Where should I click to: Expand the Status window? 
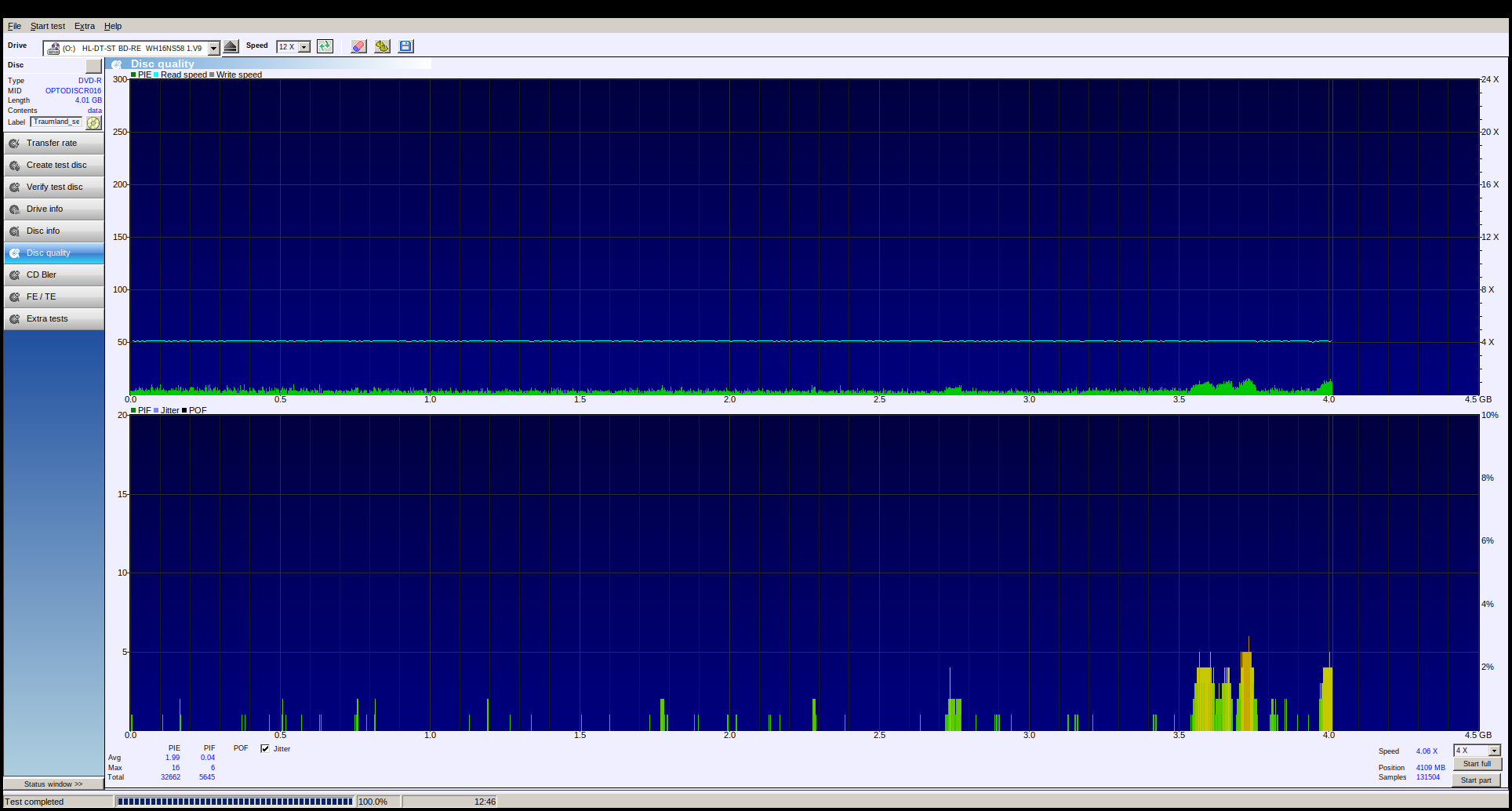point(53,784)
